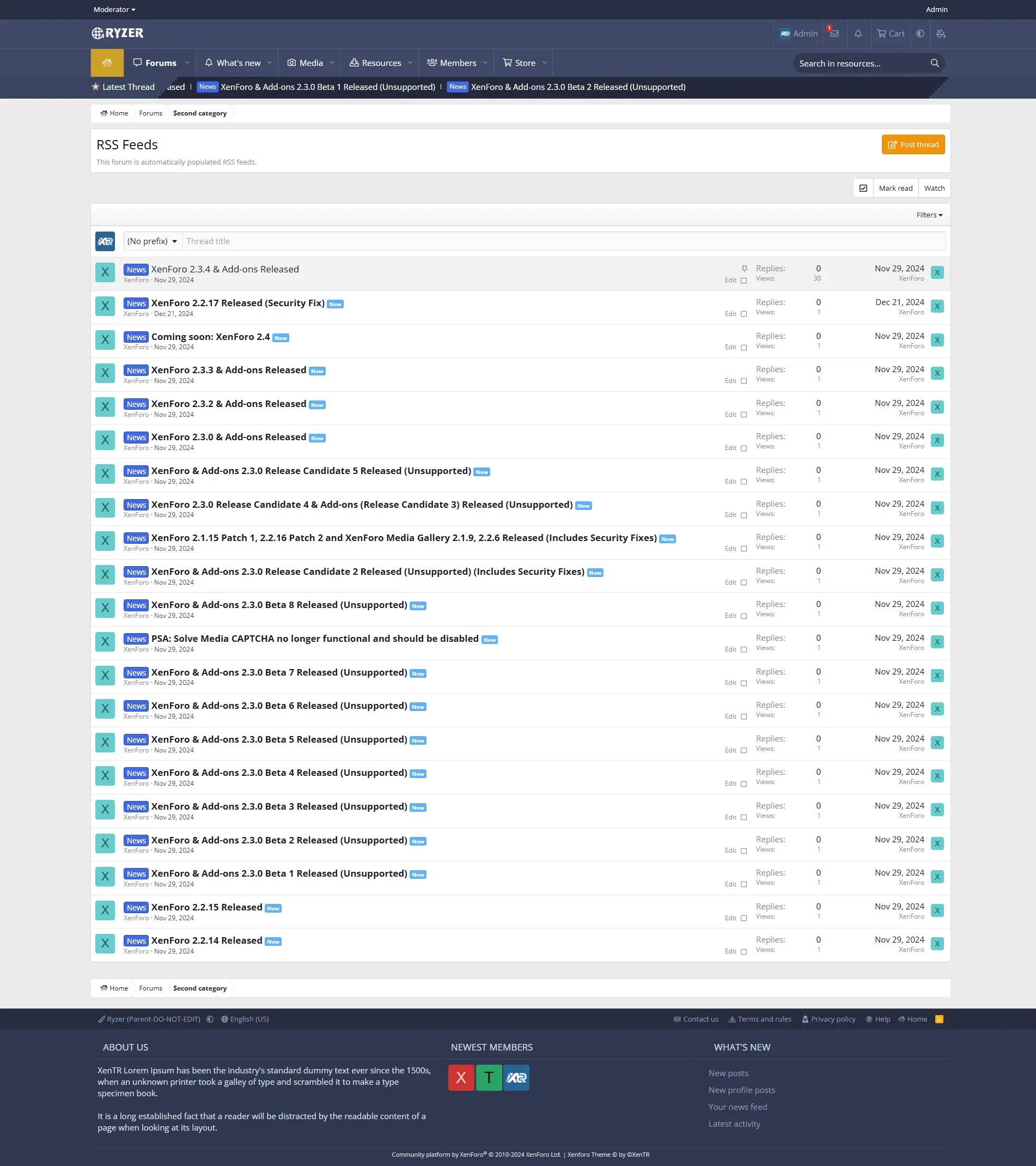
Task: Click author avatar of Coming soon XenForo 2.4
Action: (x=105, y=340)
